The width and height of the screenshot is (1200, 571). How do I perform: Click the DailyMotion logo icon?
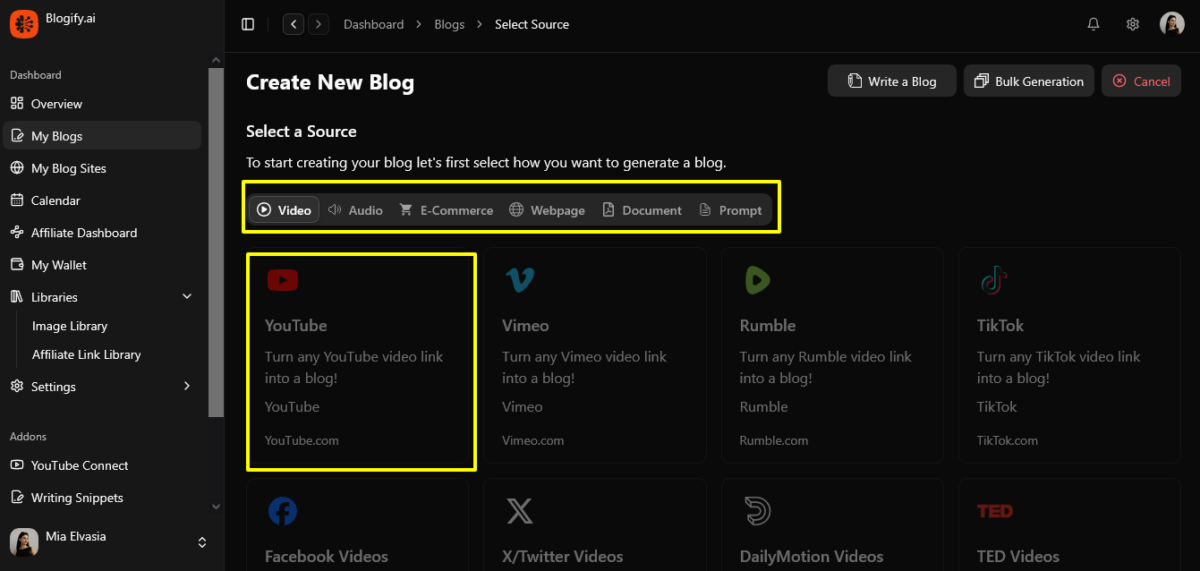(x=757, y=511)
